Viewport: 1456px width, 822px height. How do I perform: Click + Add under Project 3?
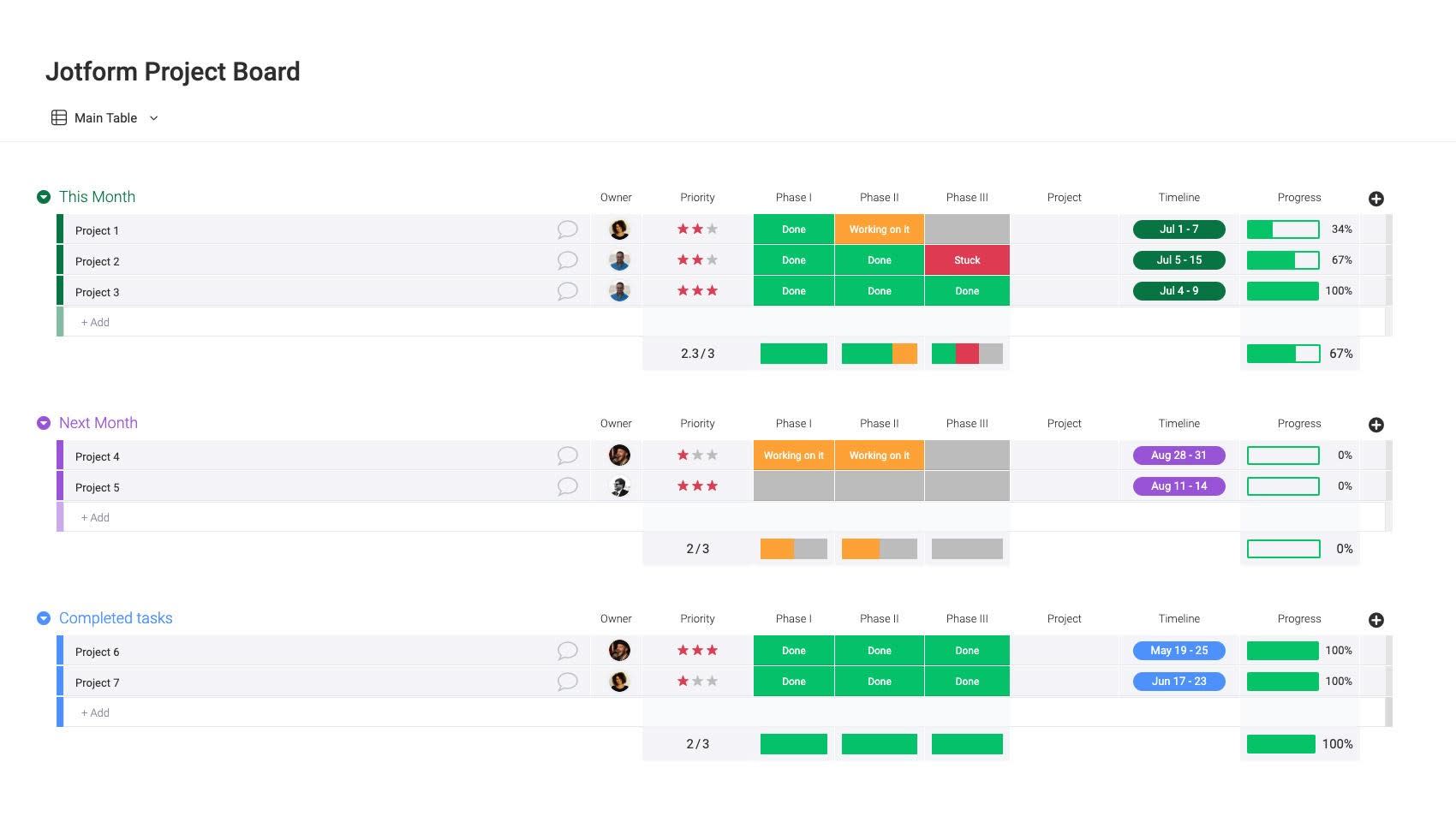pos(94,322)
